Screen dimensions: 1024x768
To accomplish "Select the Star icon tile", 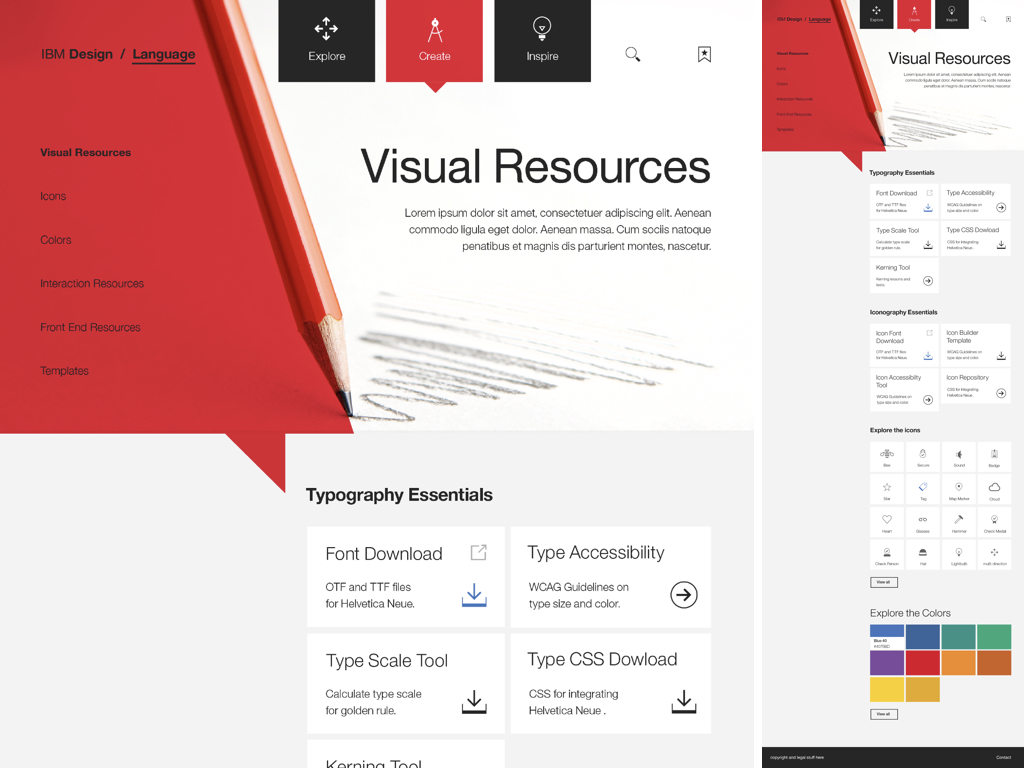I will coord(887,489).
